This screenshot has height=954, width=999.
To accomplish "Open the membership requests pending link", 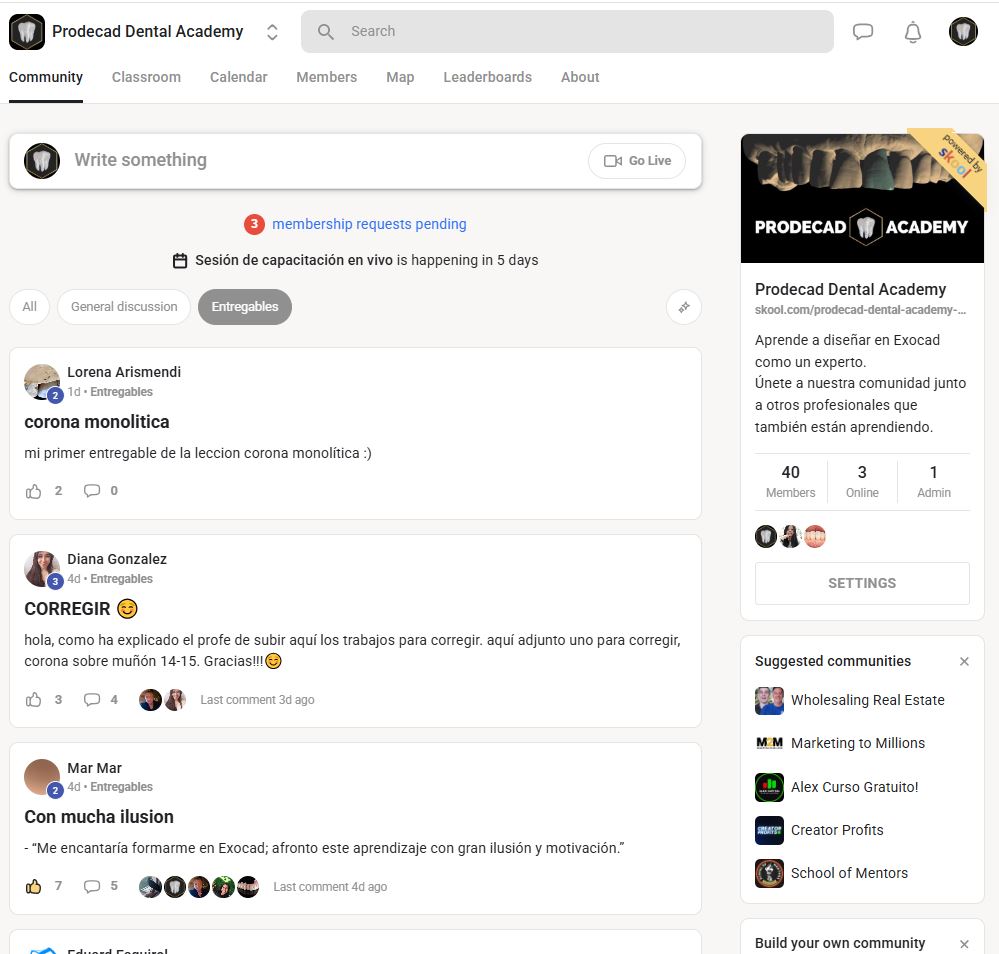I will coord(369,224).
